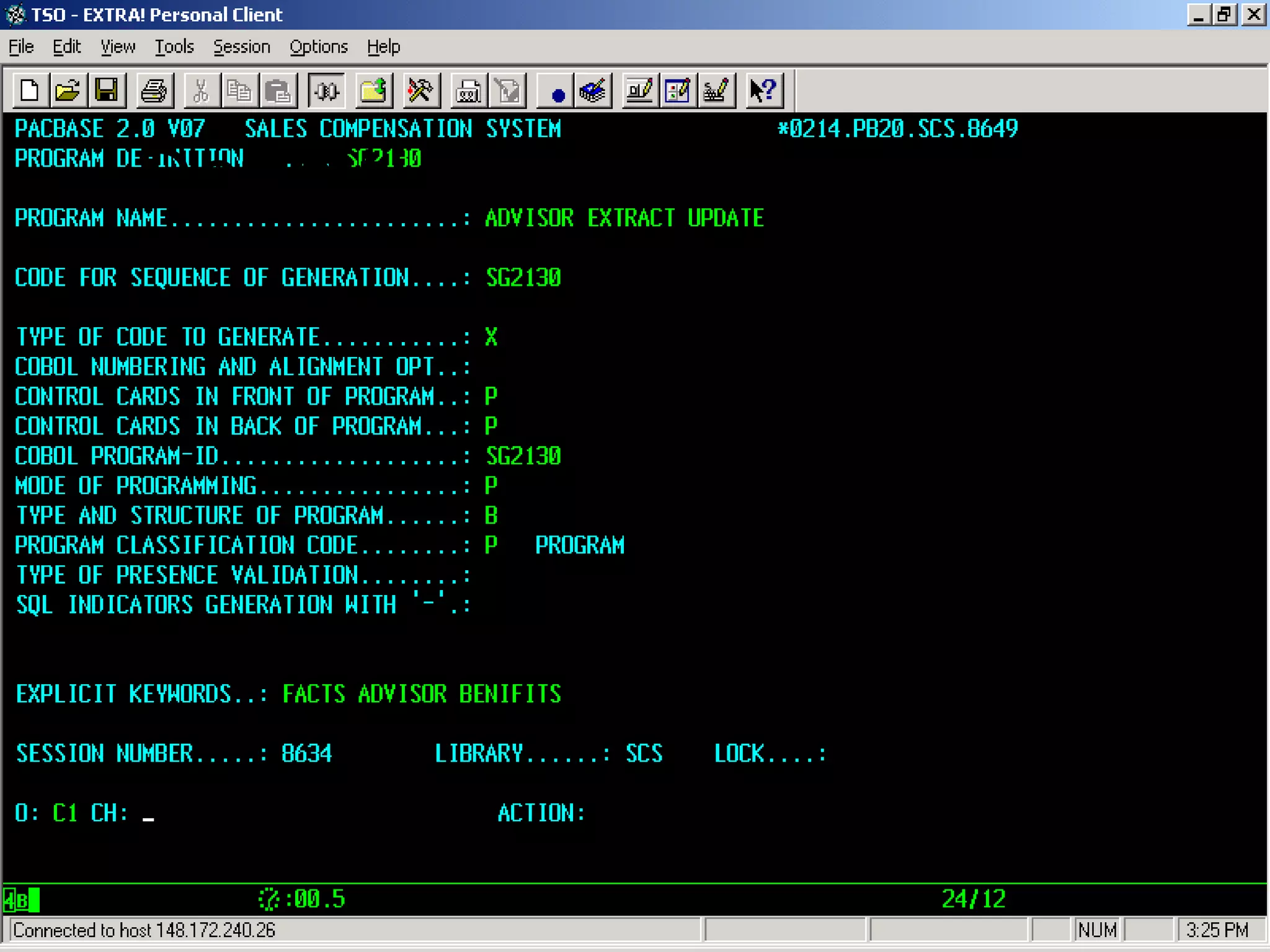Click the TYPE OF CODE TO GENERATE value X

click(x=491, y=337)
